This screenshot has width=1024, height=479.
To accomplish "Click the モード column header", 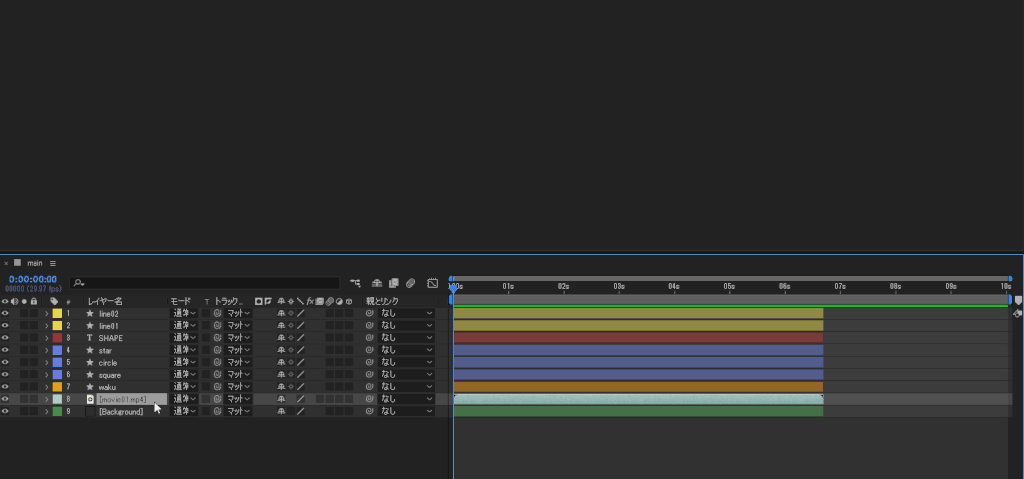I will point(180,301).
